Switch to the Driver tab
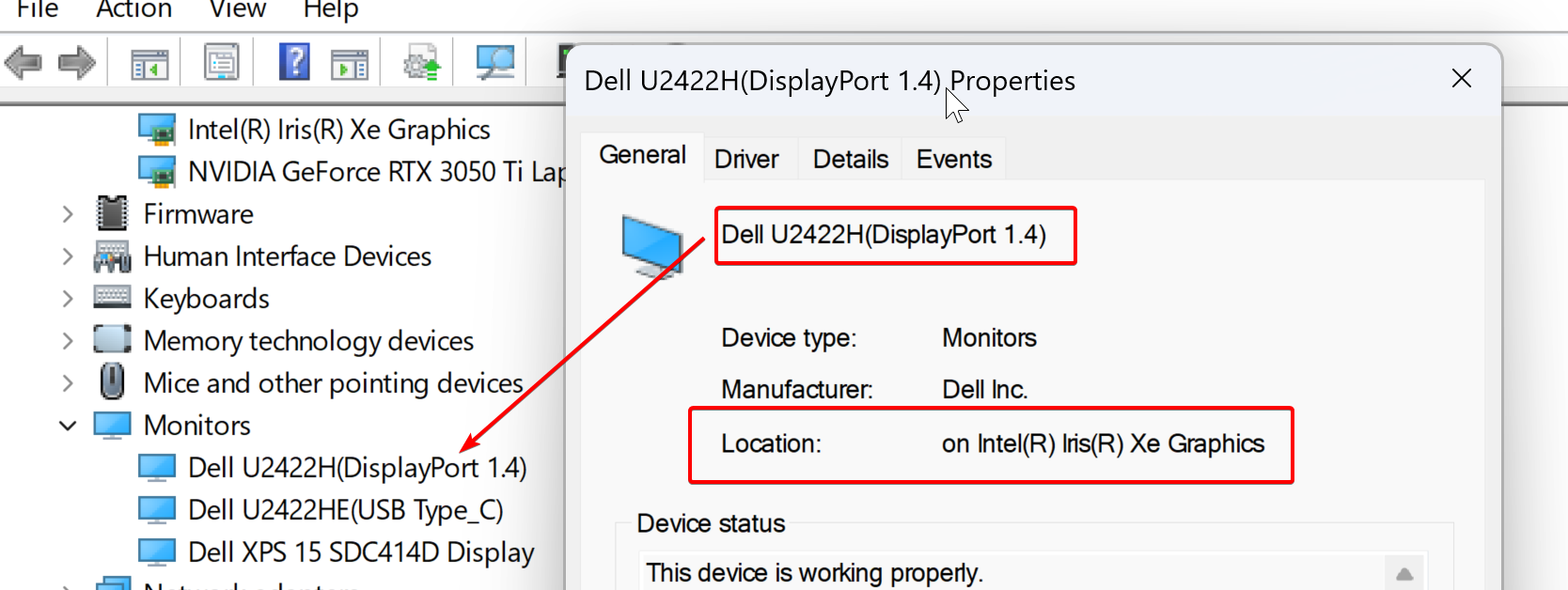The height and width of the screenshot is (590, 1568). pos(746,159)
